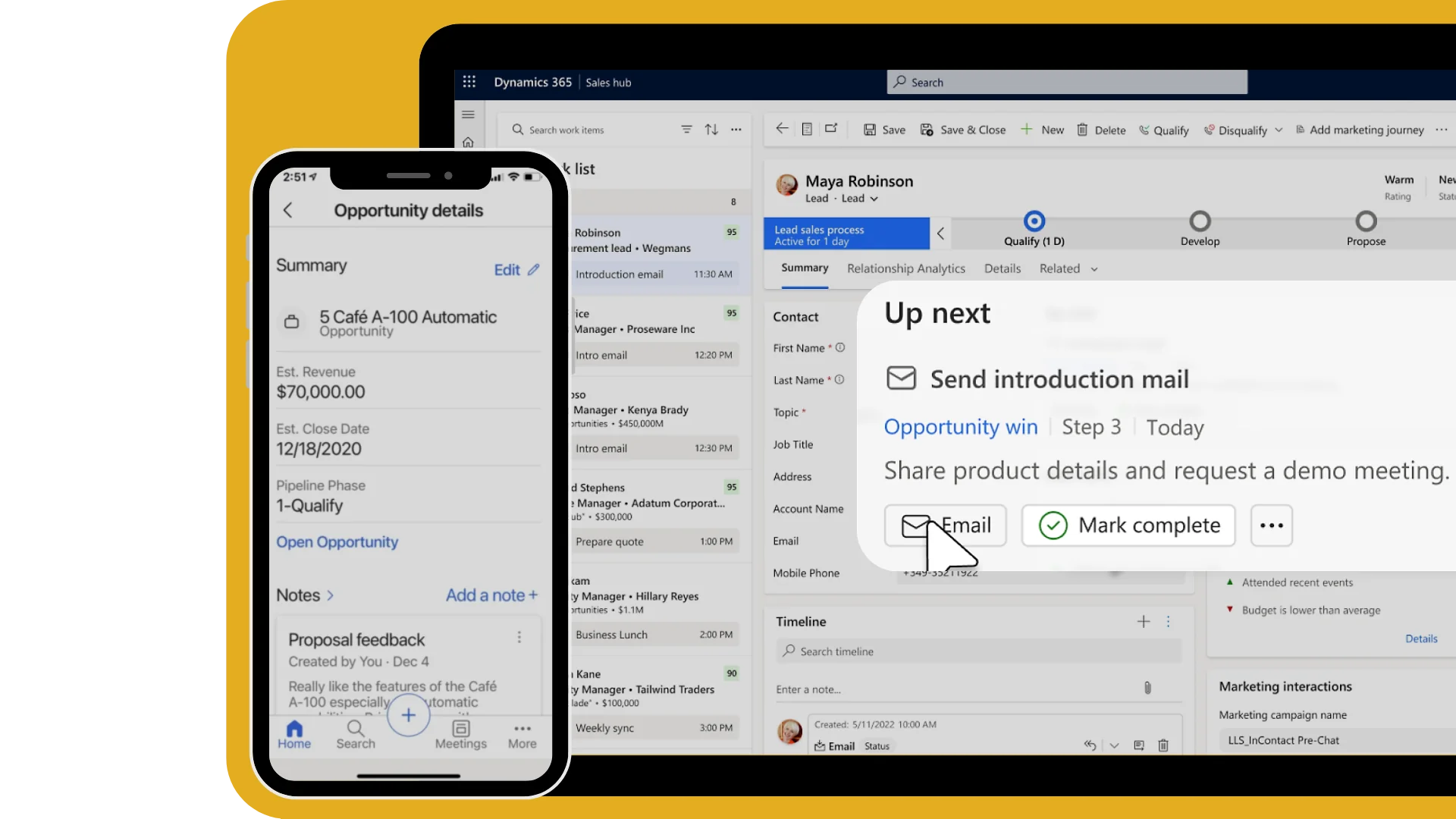
Task: Click Save in the command bar
Action: coord(884,130)
